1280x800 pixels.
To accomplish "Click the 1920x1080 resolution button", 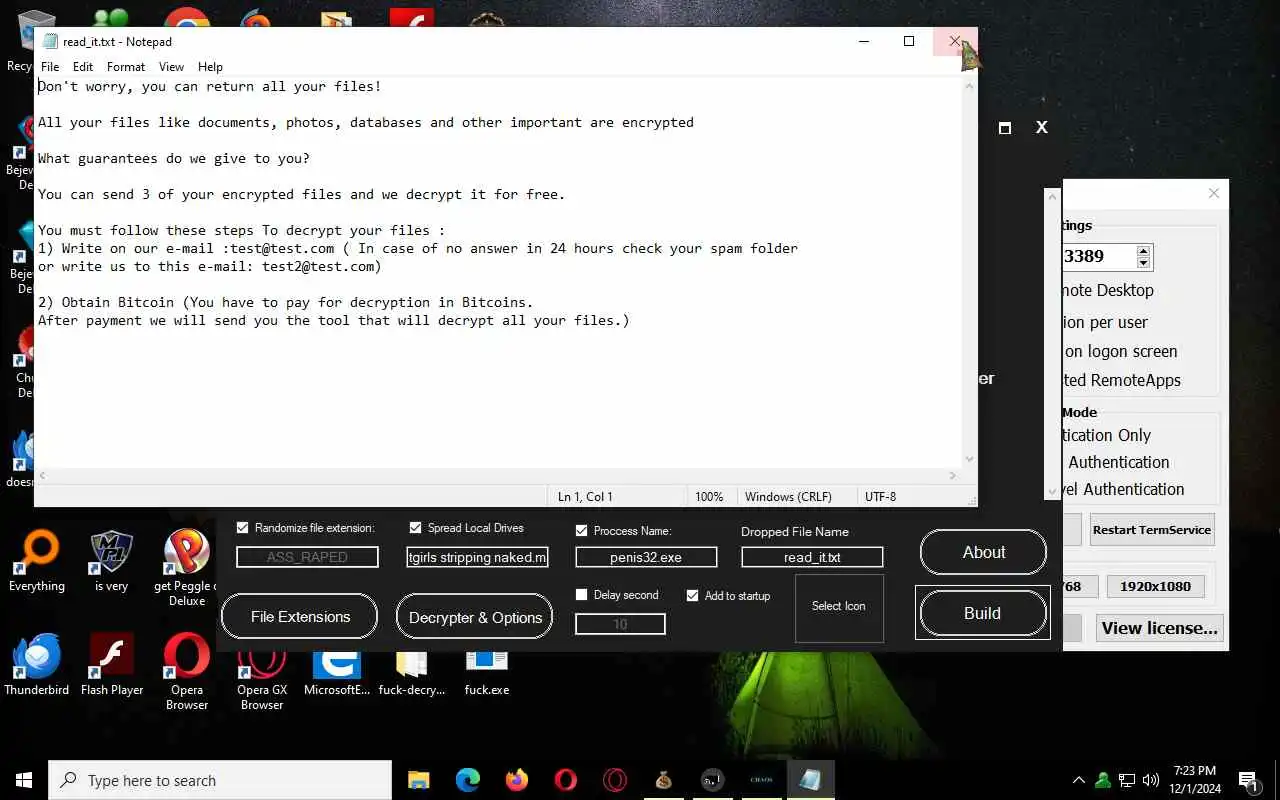I will 1155,587.
